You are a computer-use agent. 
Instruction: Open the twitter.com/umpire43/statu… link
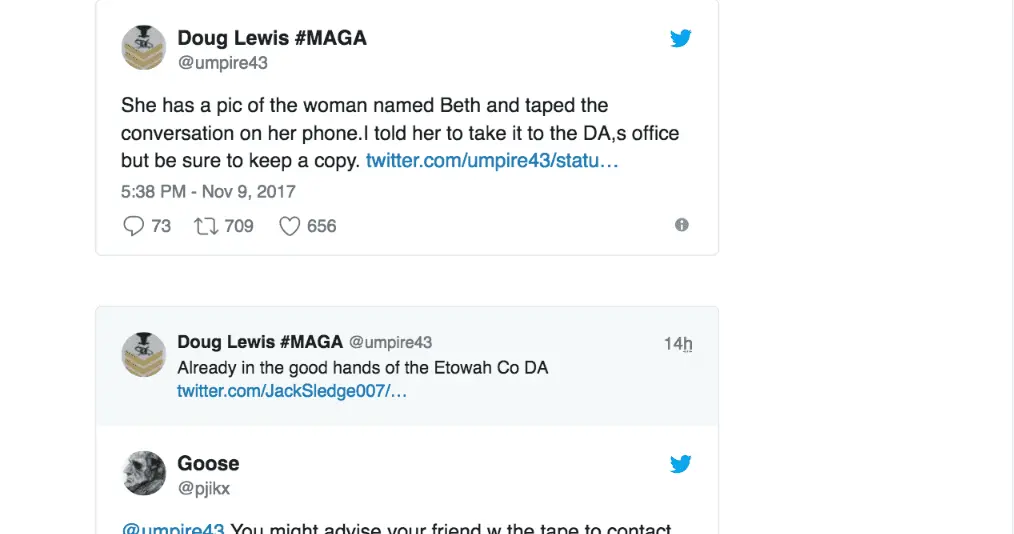coord(492,160)
